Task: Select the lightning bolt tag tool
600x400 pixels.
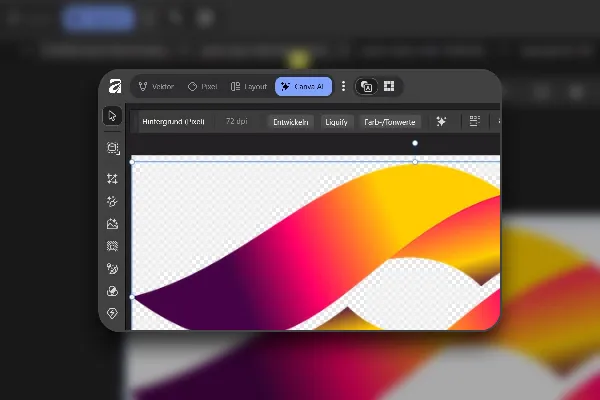Action: [x=112, y=313]
